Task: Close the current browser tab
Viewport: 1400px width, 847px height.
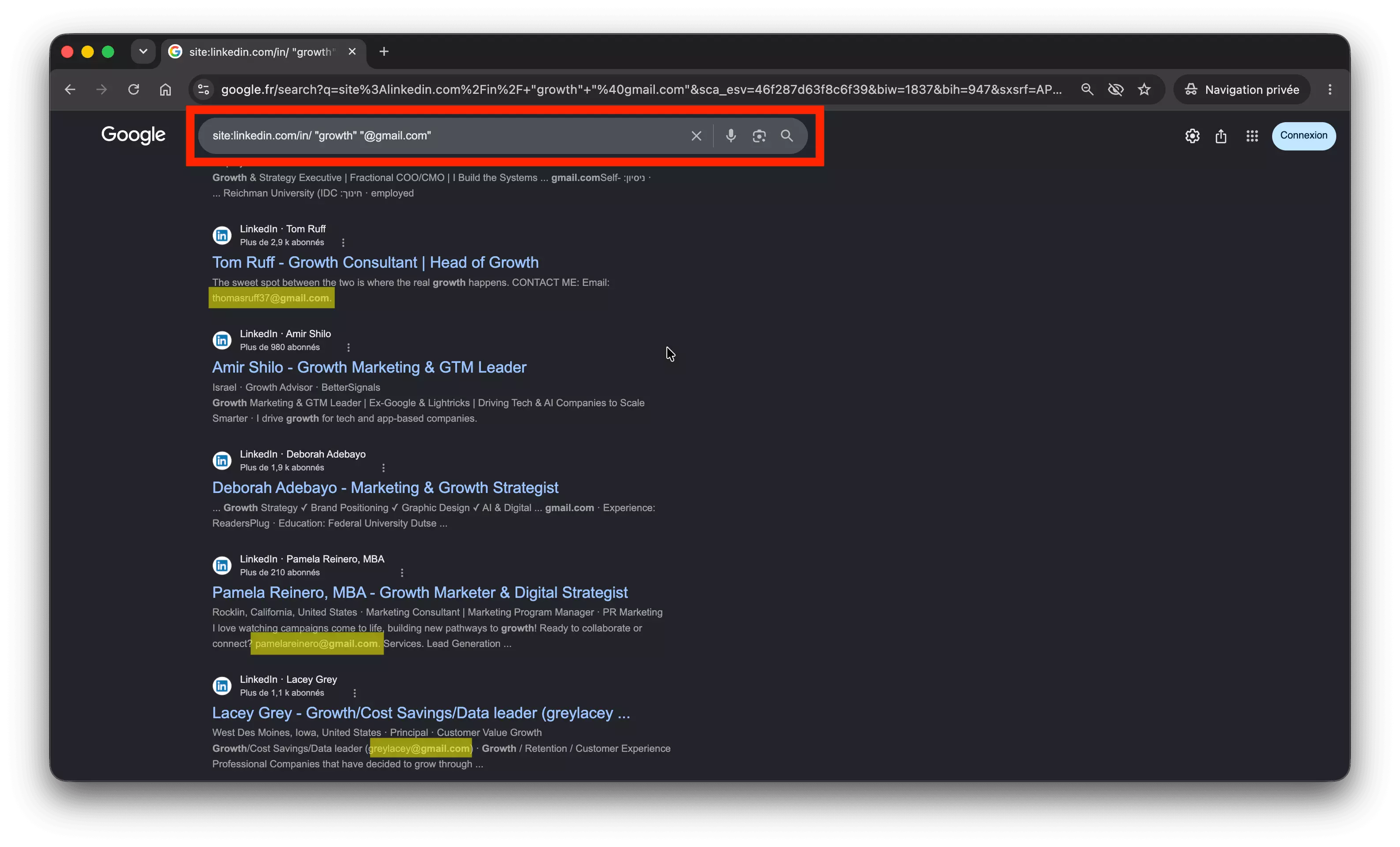Action: pos(352,52)
